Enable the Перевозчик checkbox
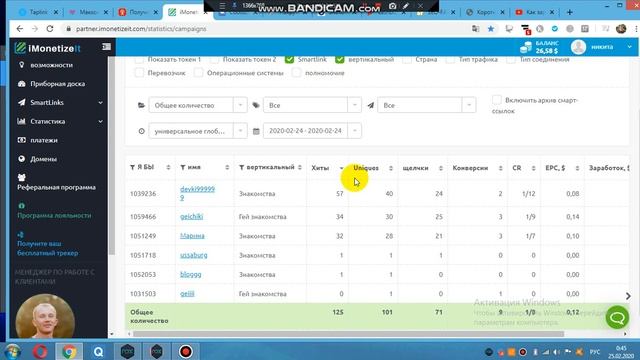Screen dimensions: 640x360 click(139, 73)
